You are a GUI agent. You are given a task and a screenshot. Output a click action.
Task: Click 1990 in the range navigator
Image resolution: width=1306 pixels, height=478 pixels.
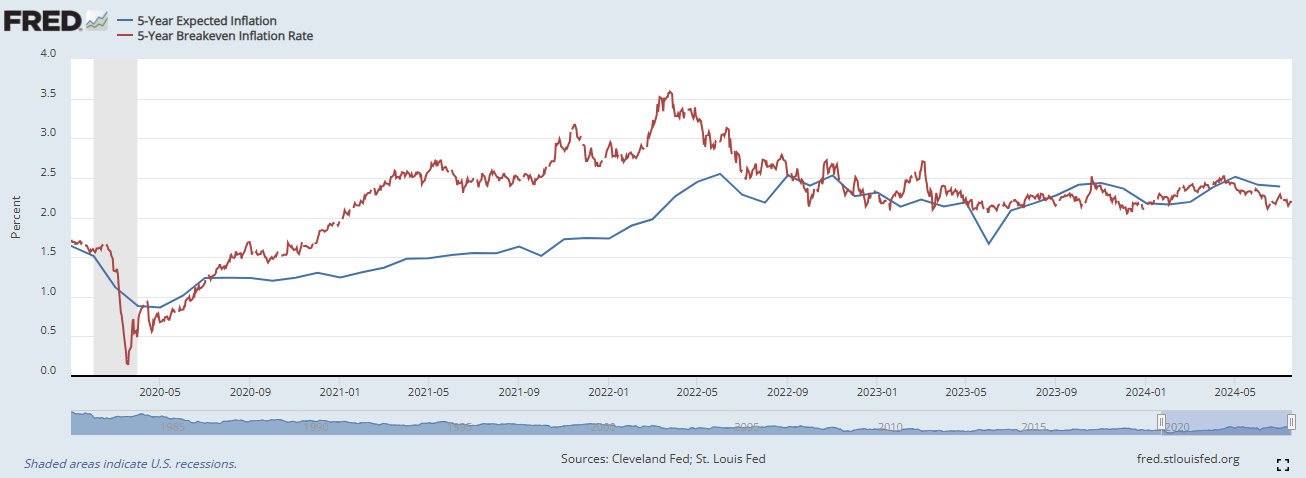pos(316,427)
